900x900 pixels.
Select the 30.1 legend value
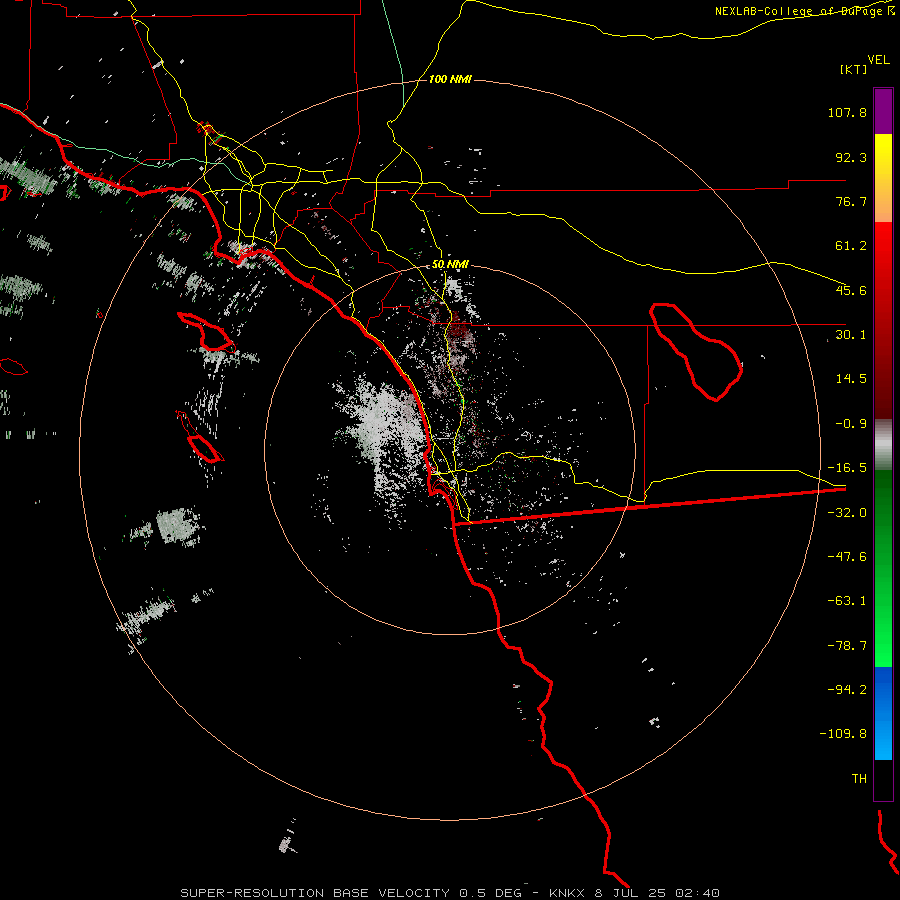click(851, 334)
